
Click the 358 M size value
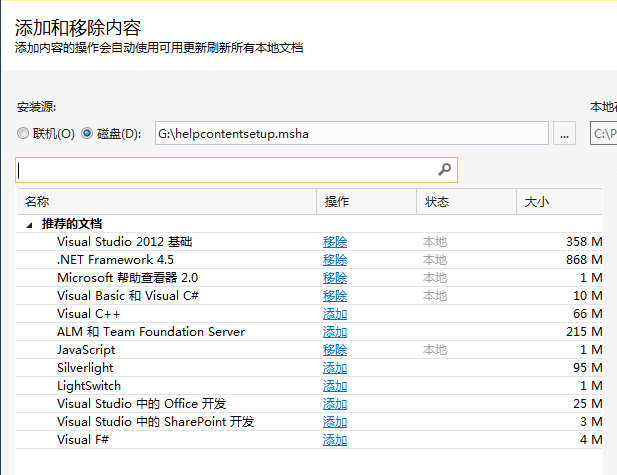(584, 242)
